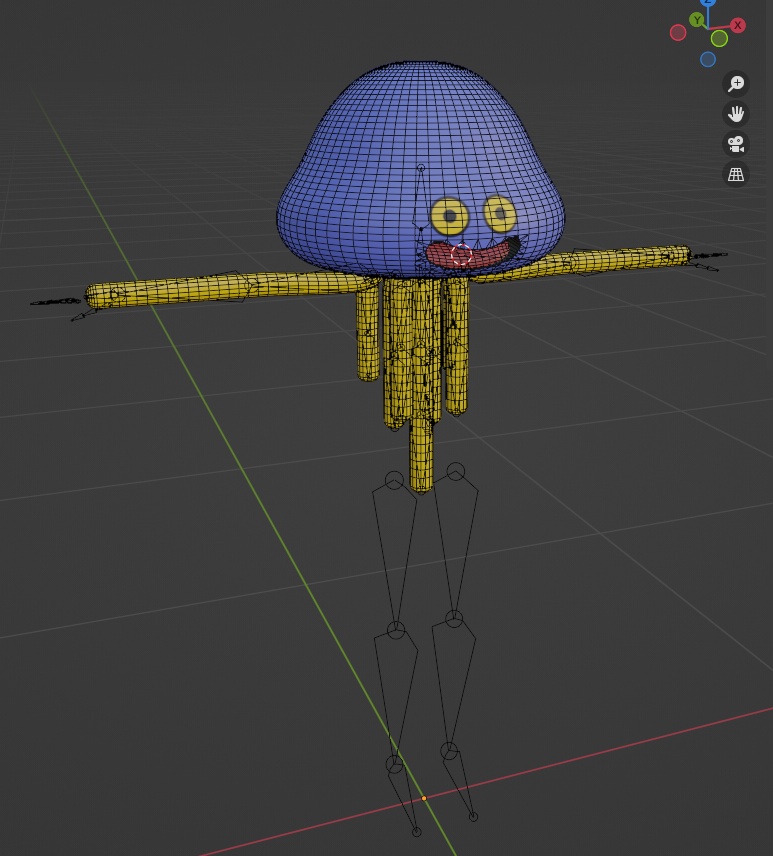Click the unlabeled green negative Y gizmo circle
Screen dimensions: 773x856
click(x=720, y=38)
